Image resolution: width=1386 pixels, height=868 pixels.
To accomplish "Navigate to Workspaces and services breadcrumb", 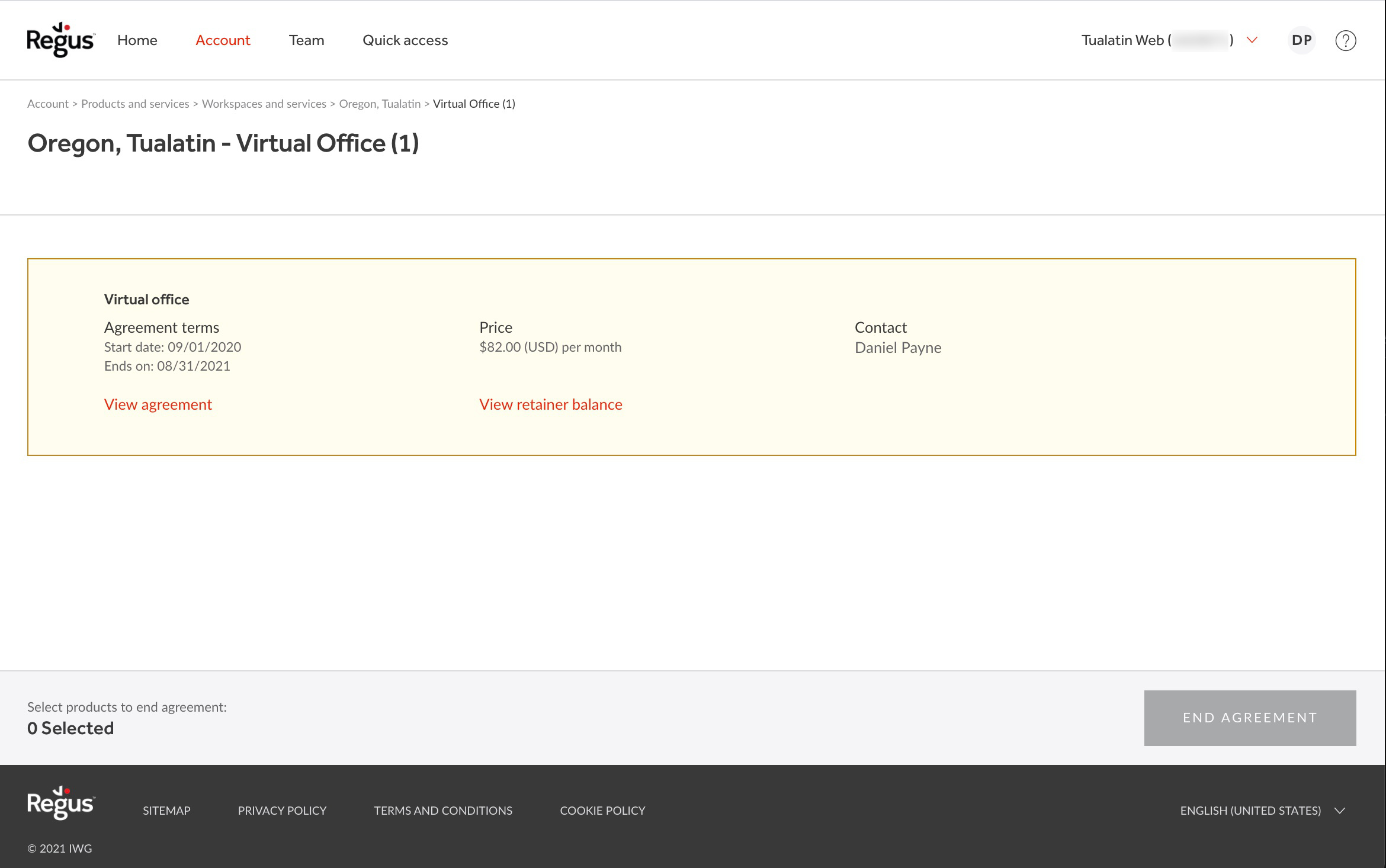I will coord(264,103).
